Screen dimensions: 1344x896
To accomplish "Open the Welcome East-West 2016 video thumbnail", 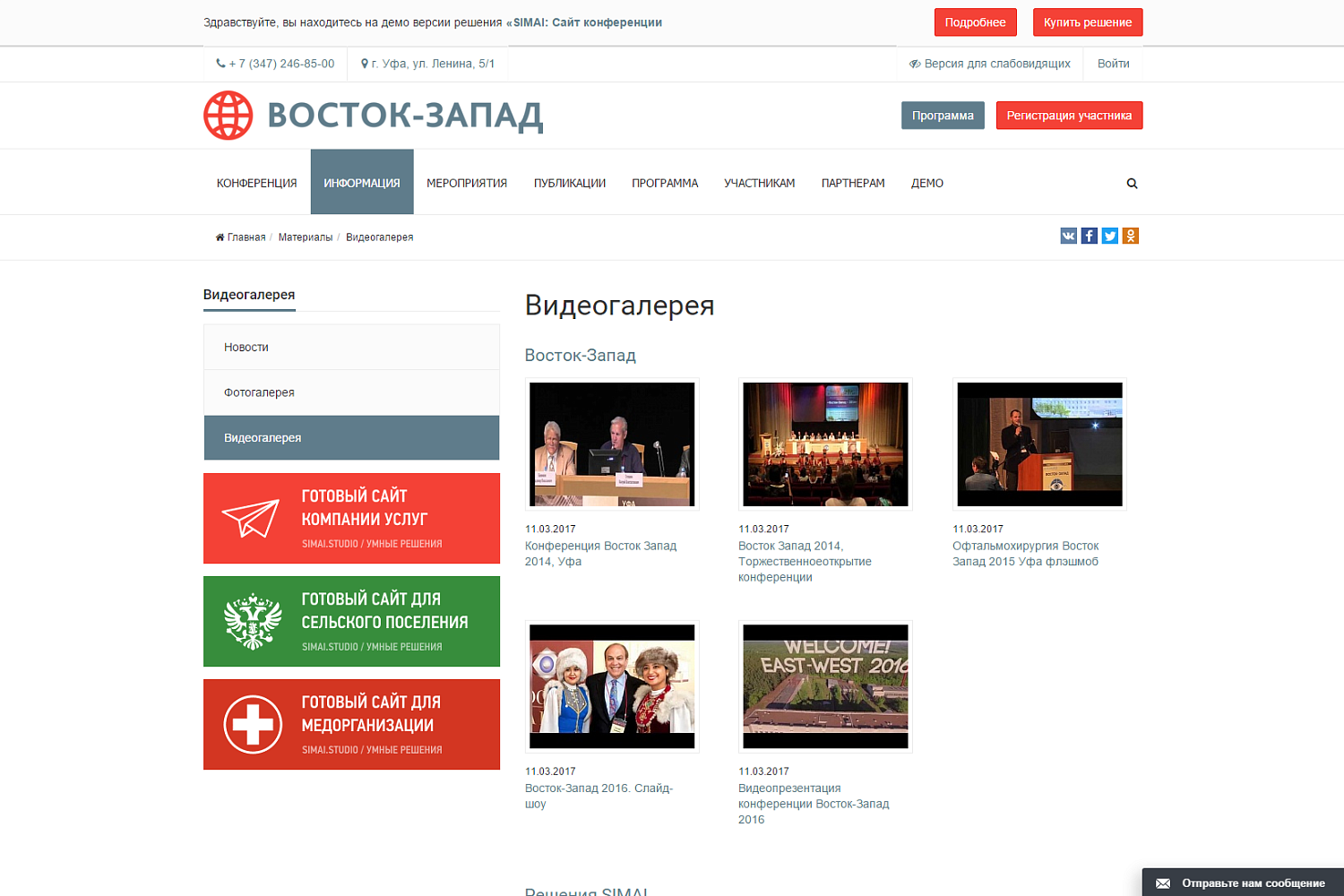I will click(x=825, y=686).
